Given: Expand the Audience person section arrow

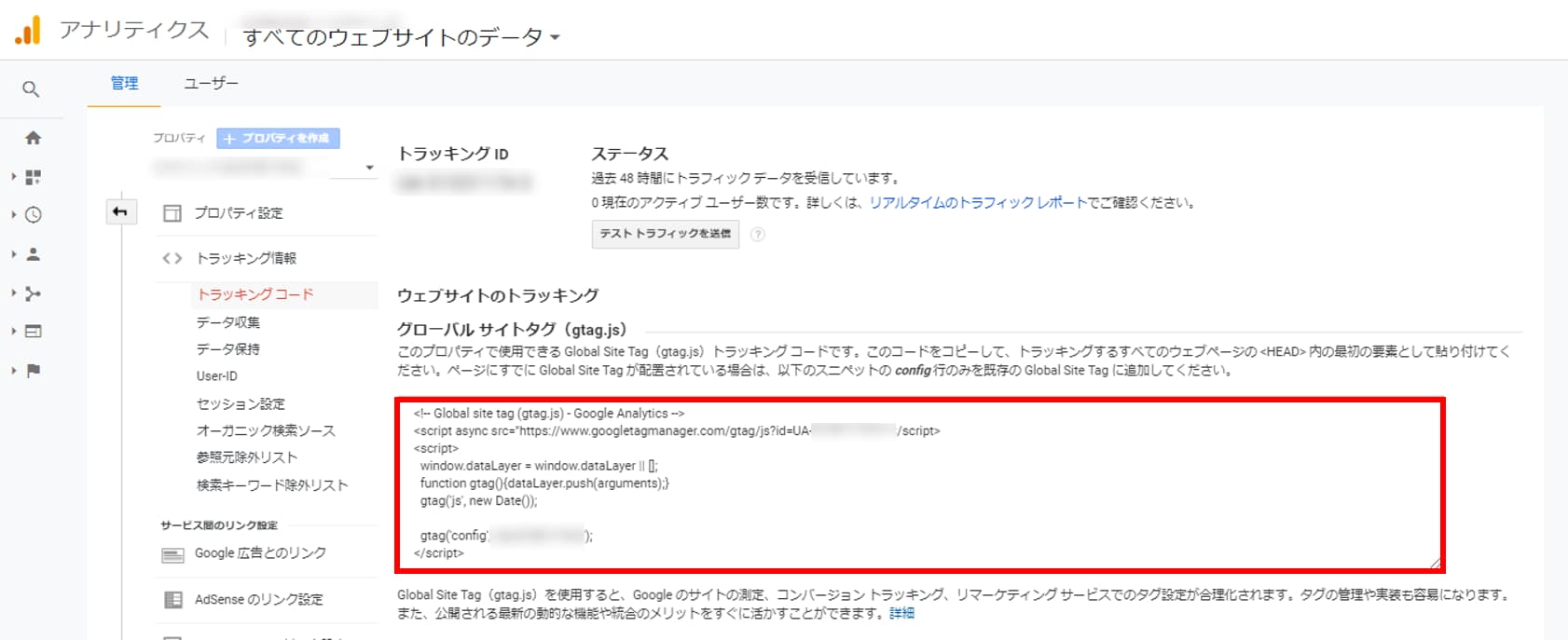Looking at the screenshot, I should tap(13, 253).
